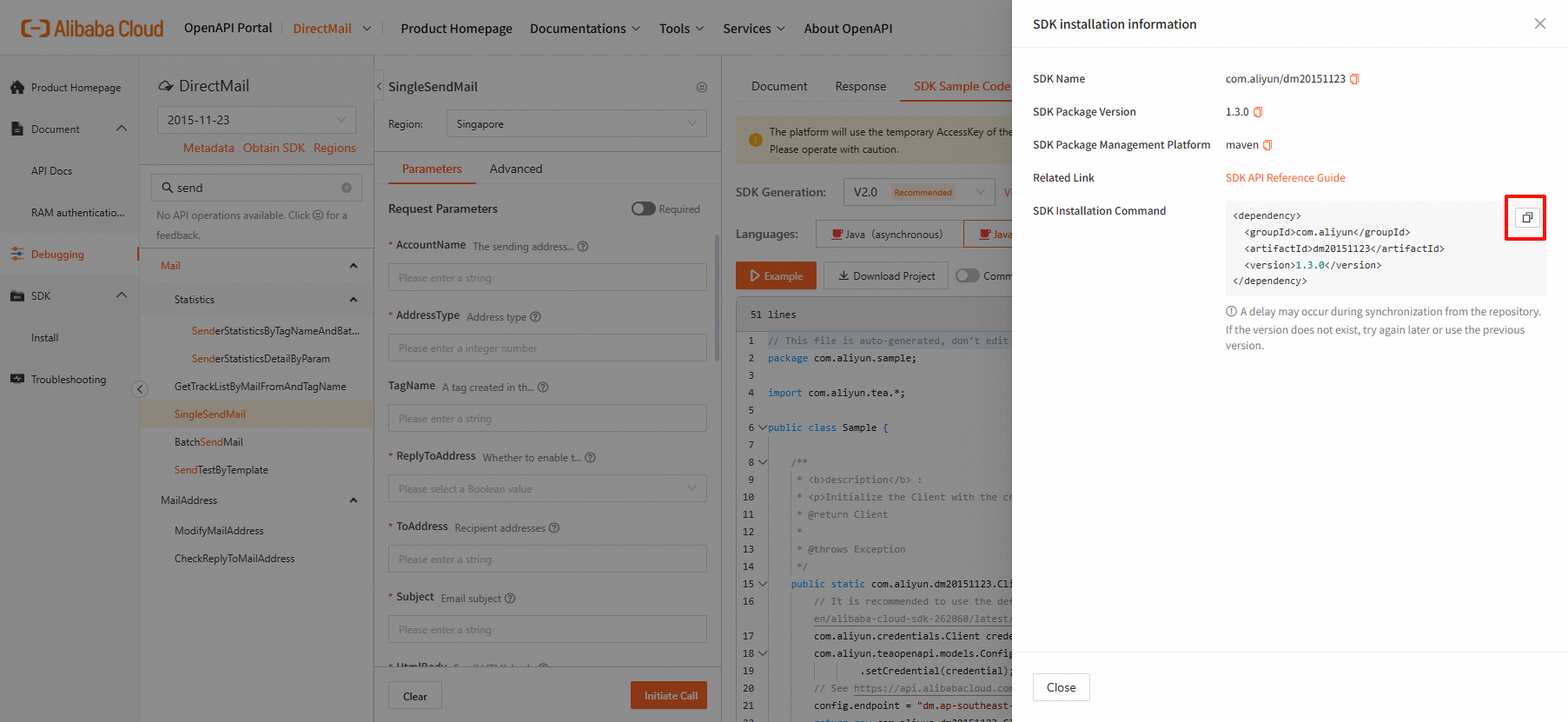Clear the API search field
The height and width of the screenshot is (722, 1568).
(347, 188)
